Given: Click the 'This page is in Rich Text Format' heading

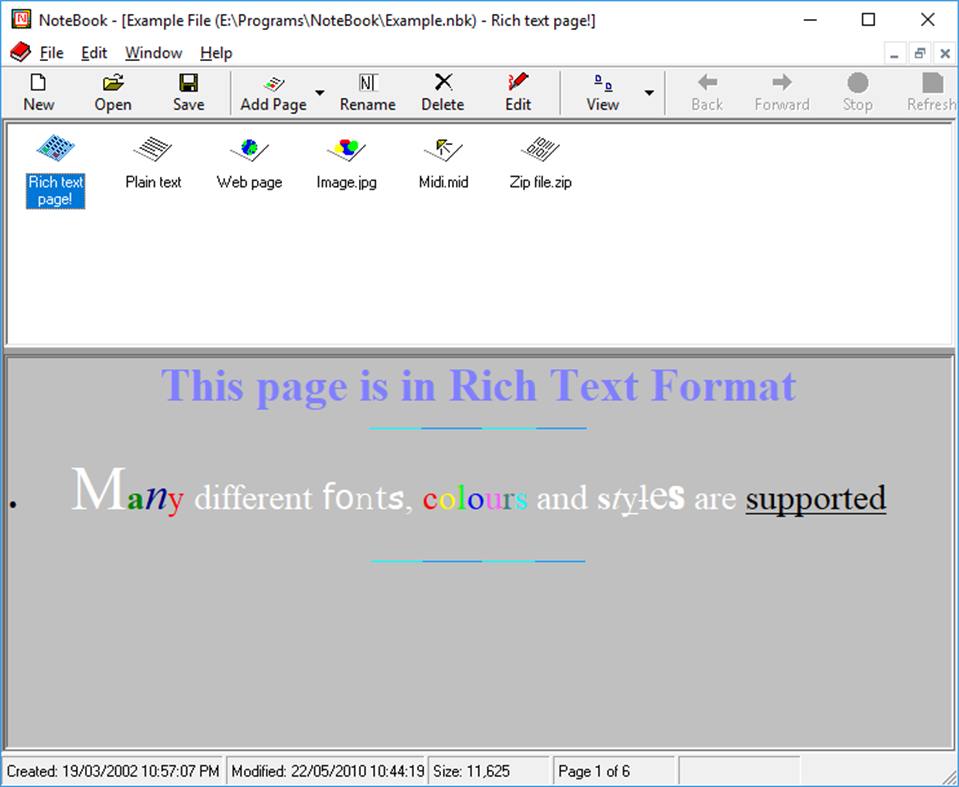Looking at the screenshot, I should tap(478, 386).
